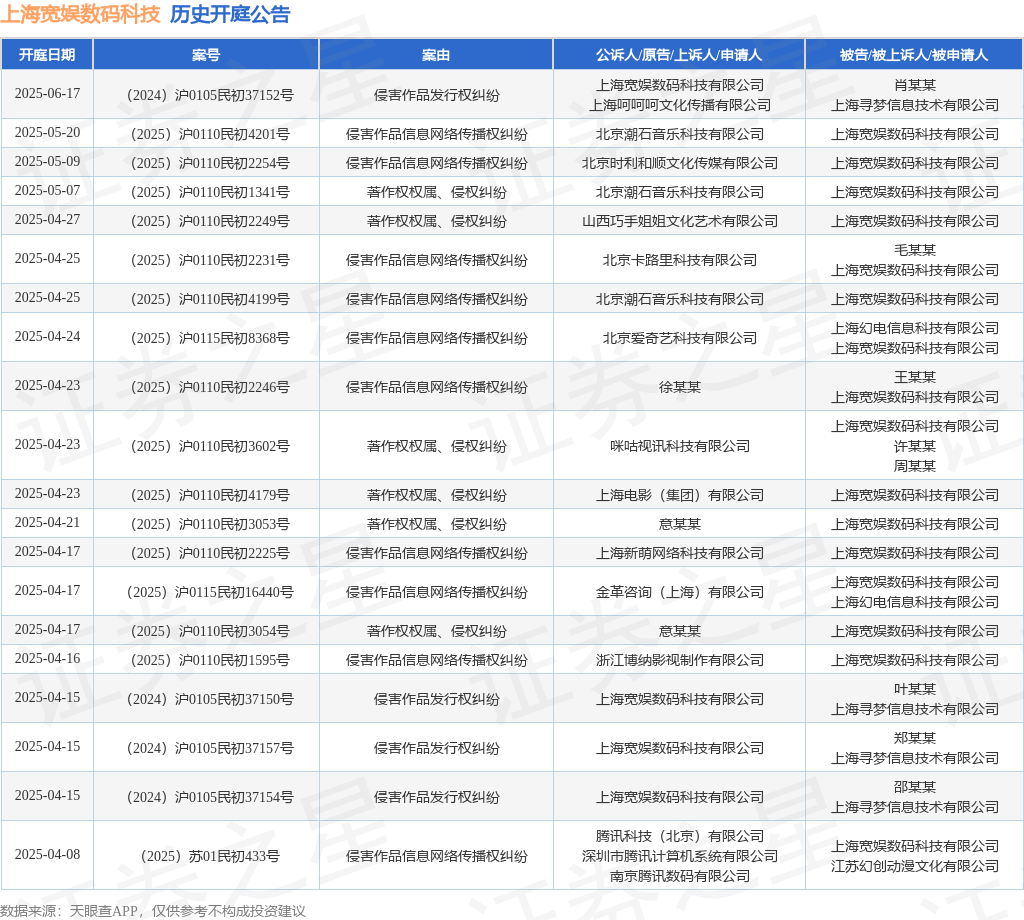This screenshot has height=920, width=1024.
Task: Select plaintiff 北京时利和顺文化传媒有限公司
Action: pyautogui.click(x=680, y=163)
